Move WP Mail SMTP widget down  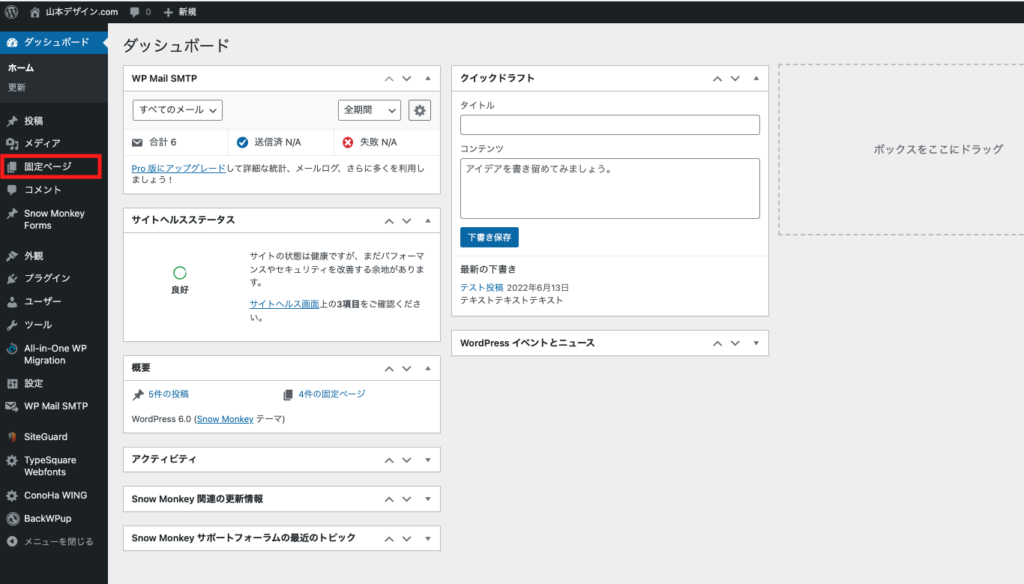[407, 78]
